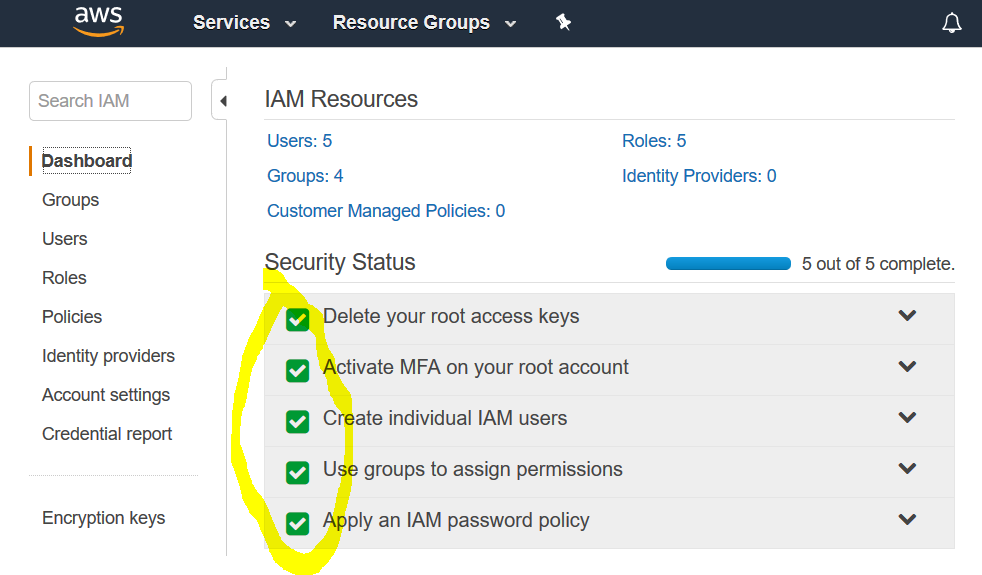
Task: Open the Resource Groups dropdown
Action: (424, 22)
